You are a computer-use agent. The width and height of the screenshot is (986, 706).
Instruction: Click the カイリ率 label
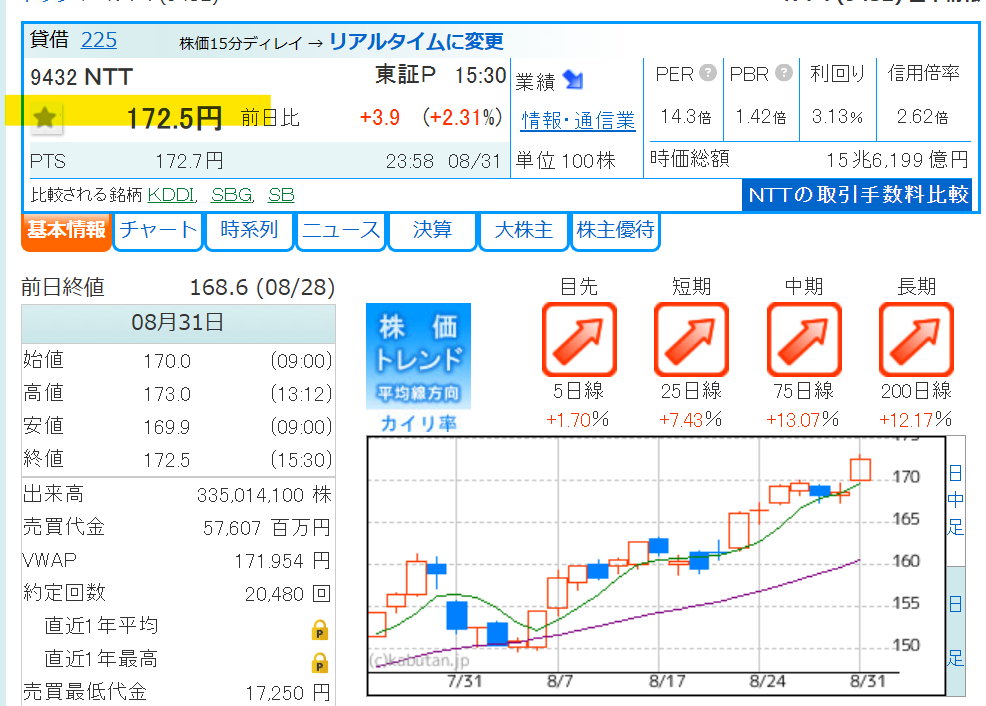click(419, 424)
